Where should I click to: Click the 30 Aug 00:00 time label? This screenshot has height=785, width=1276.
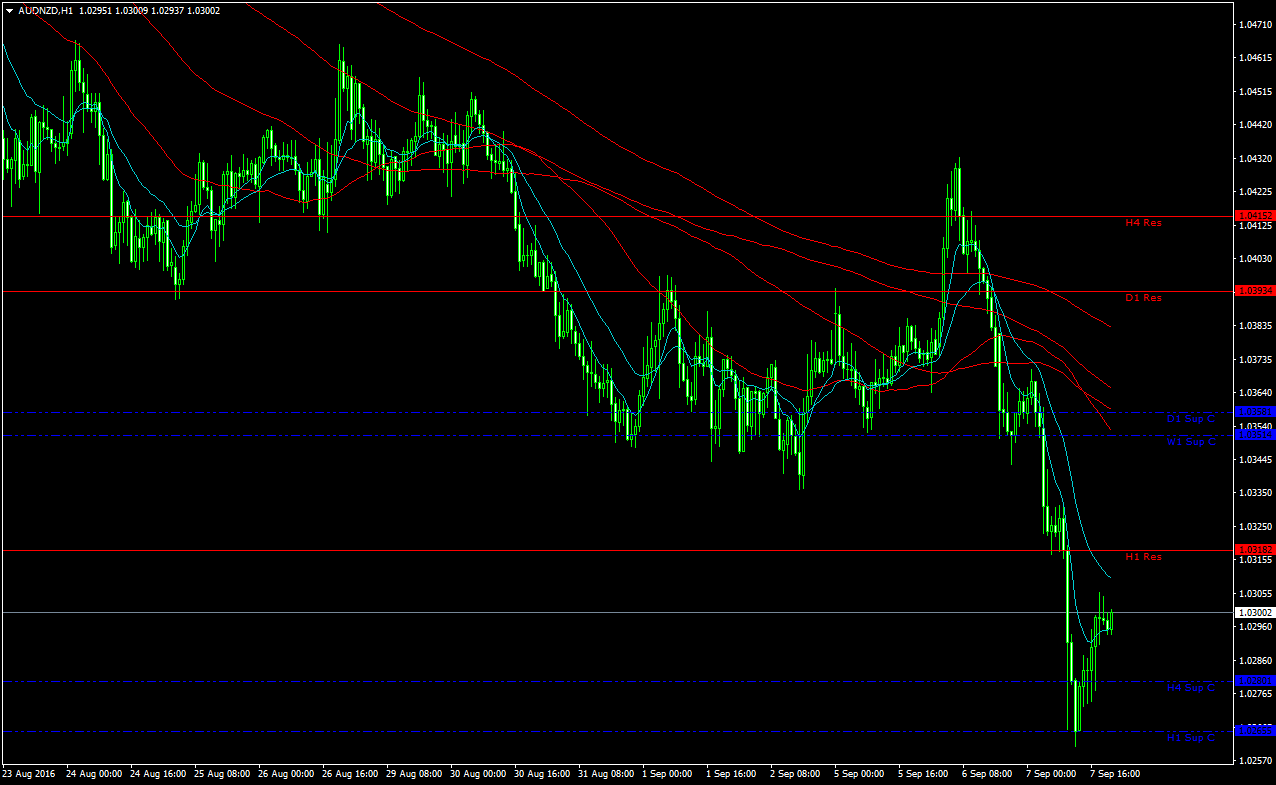coord(478,774)
